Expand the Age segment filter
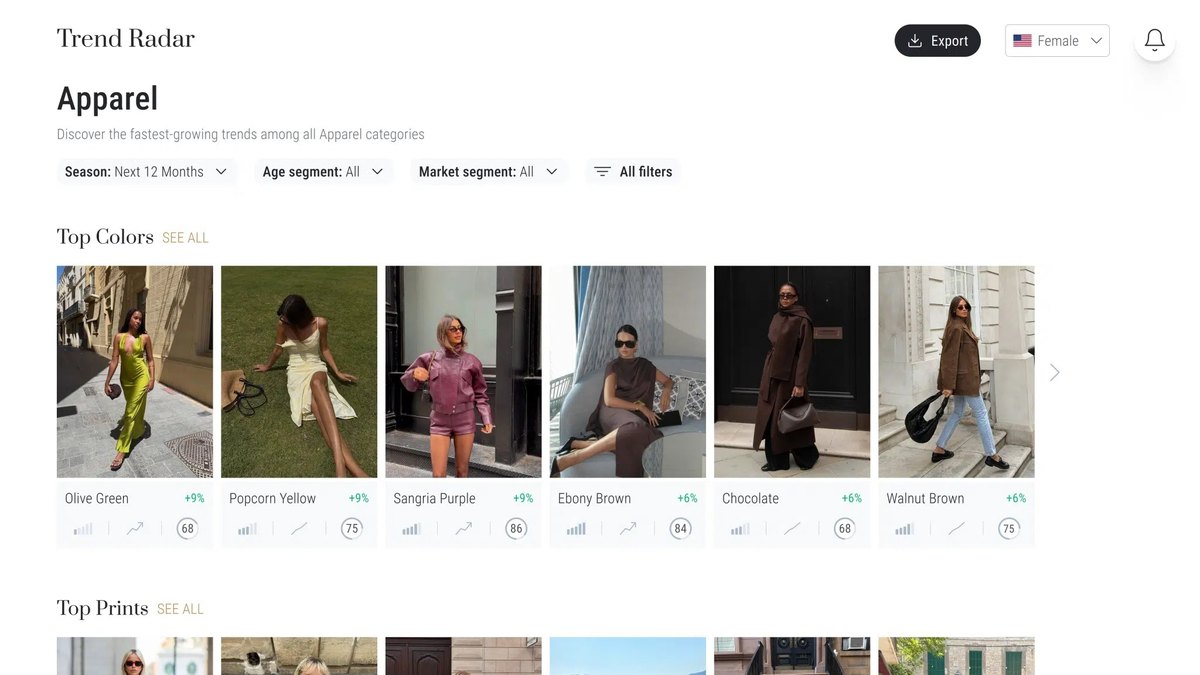 pyautogui.click(x=323, y=172)
